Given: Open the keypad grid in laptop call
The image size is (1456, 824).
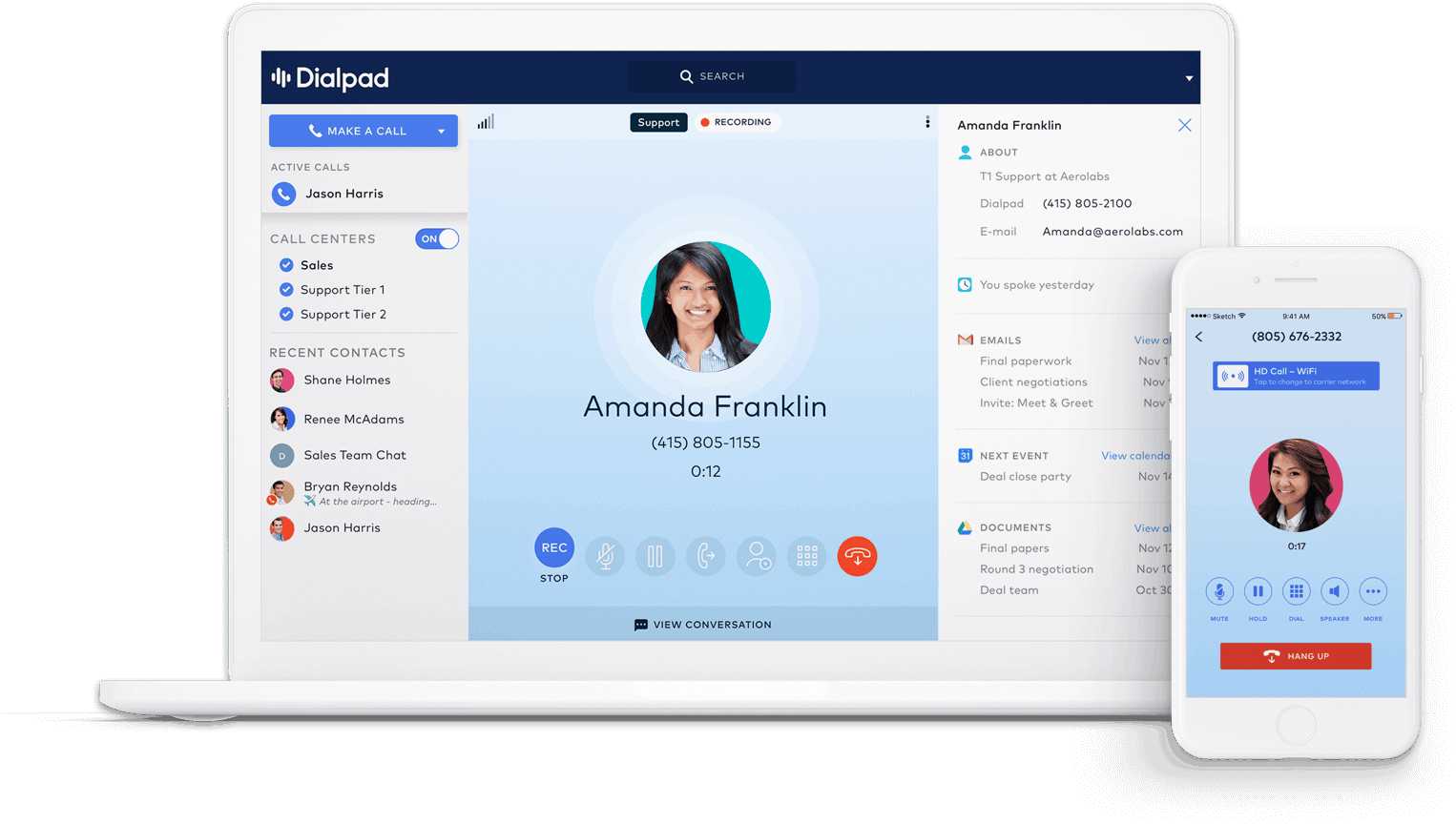Looking at the screenshot, I should 807,556.
